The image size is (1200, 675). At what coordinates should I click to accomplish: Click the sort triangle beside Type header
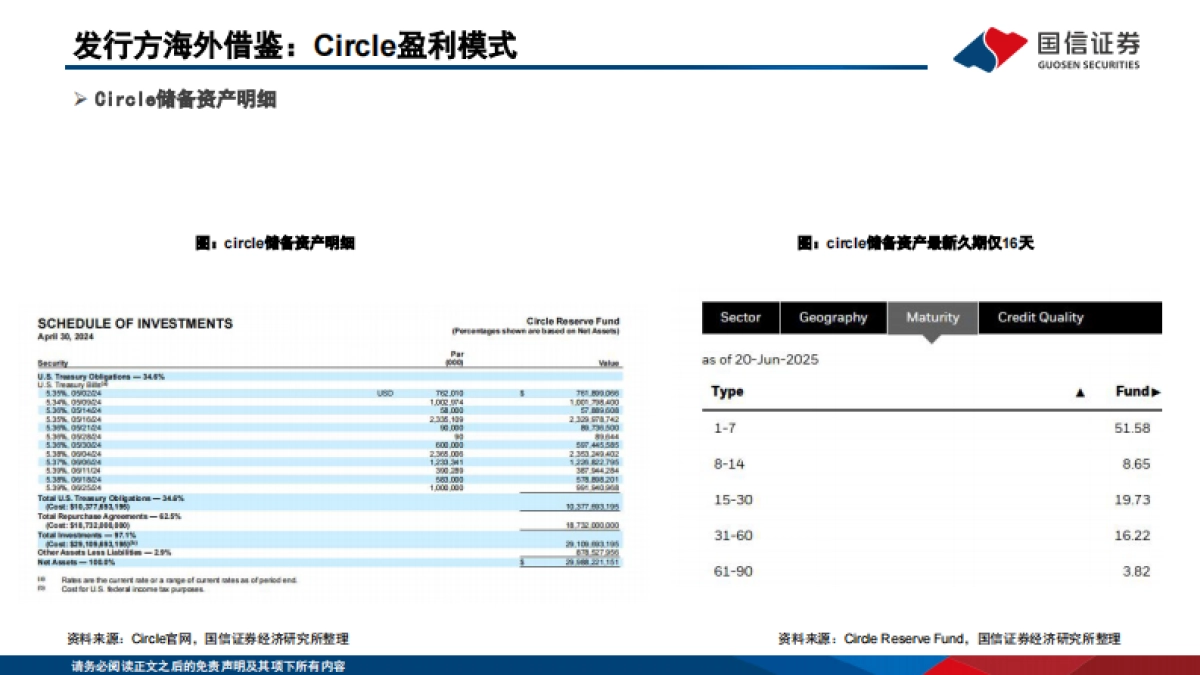coord(1080,393)
